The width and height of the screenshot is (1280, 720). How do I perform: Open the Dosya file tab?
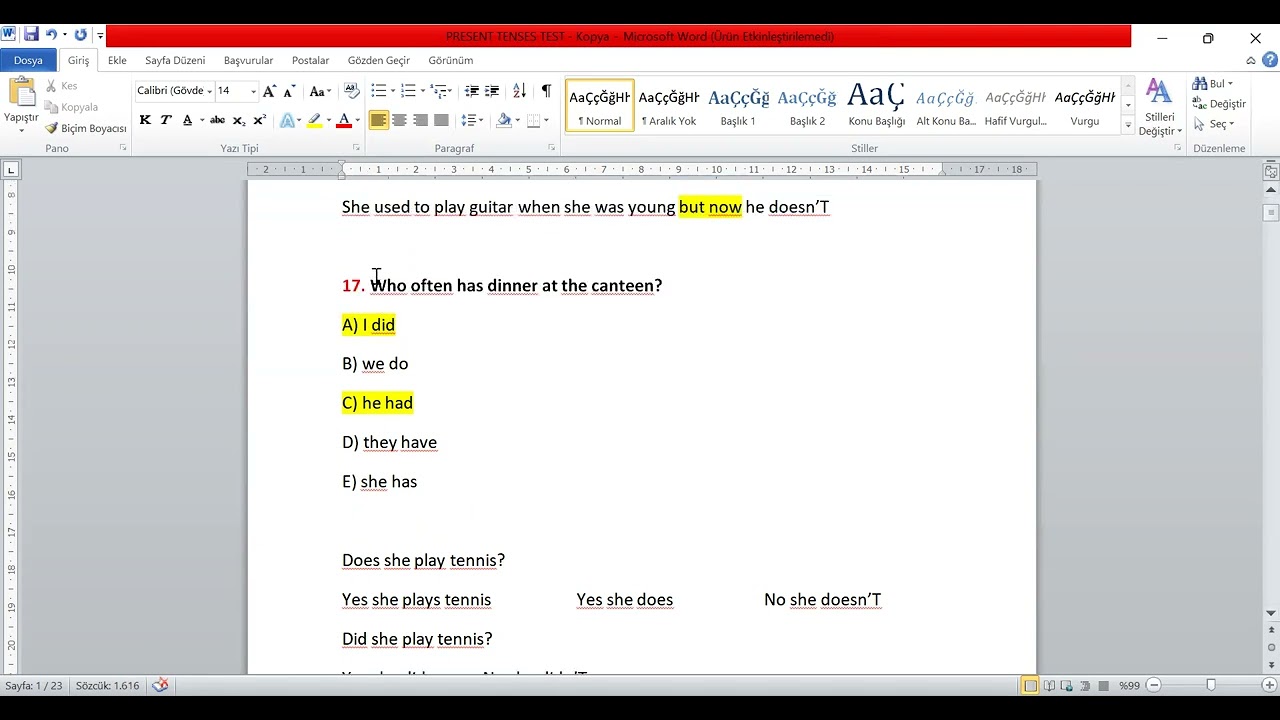click(28, 61)
